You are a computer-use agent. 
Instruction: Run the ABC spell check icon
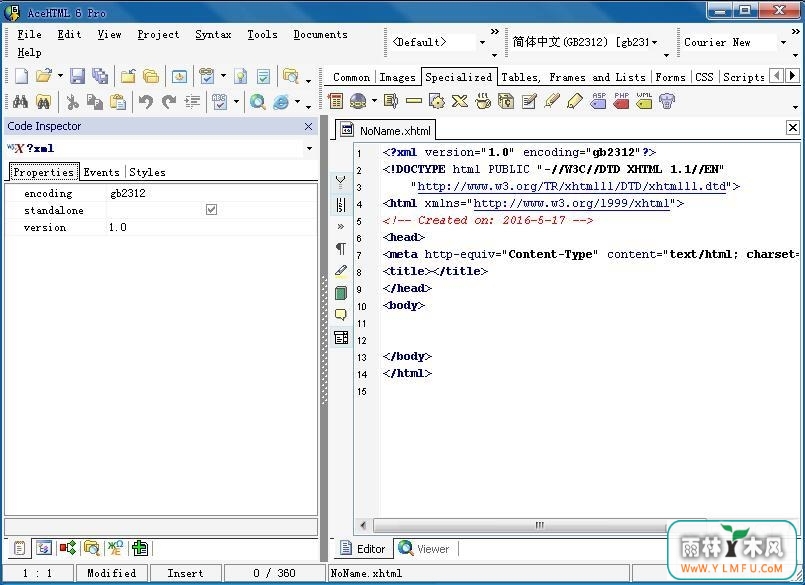point(220,102)
